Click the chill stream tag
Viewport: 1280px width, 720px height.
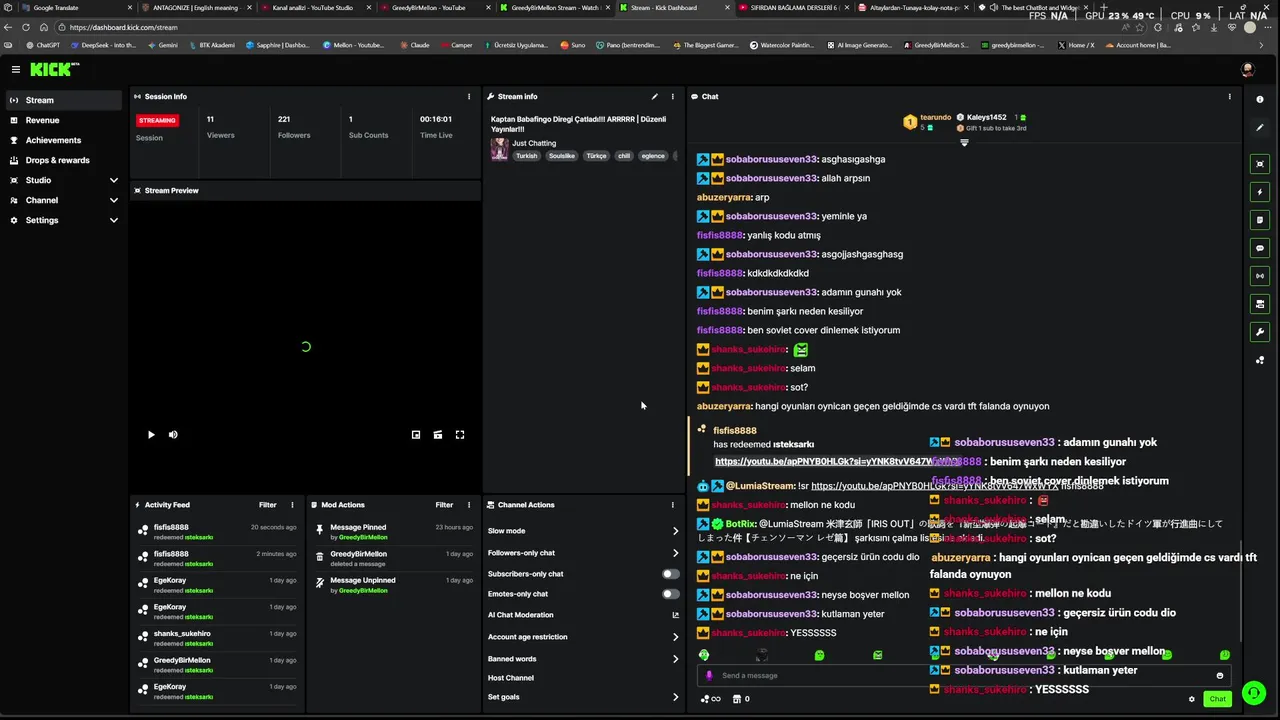click(x=624, y=156)
